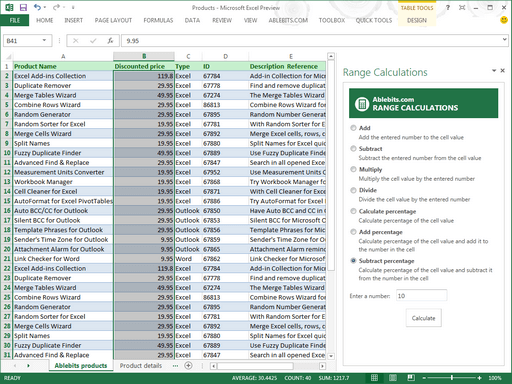The width and height of the screenshot is (512, 384).
Task: Select column A header
Action: (x=63, y=56)
